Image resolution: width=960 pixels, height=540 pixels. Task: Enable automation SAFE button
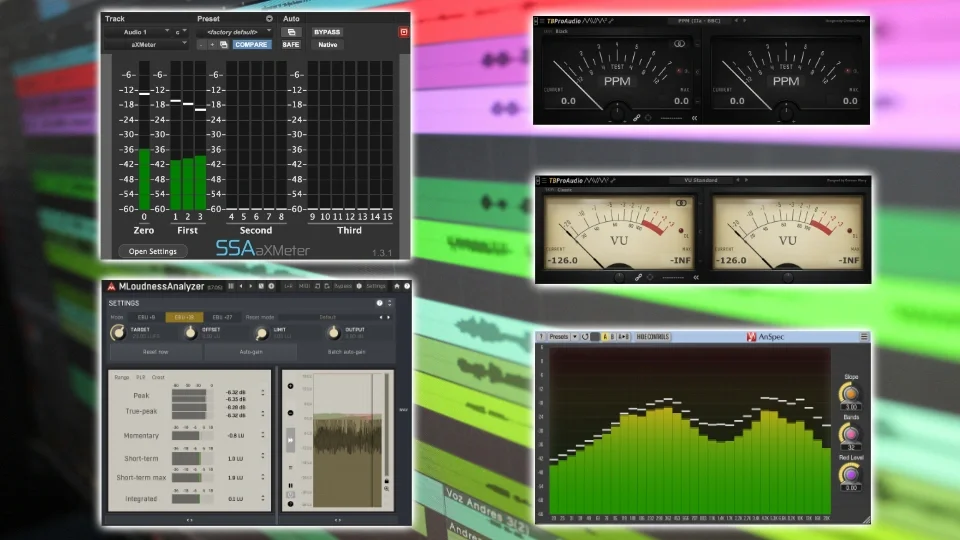[x=291, y=45]
